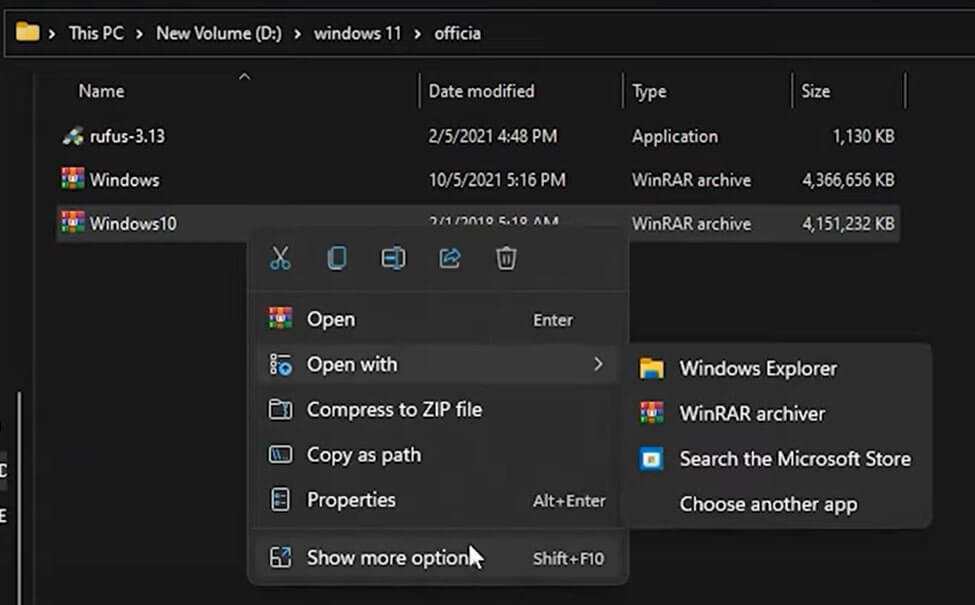
Task: Click the Rename icon in context menu
Action: (393, 258)
